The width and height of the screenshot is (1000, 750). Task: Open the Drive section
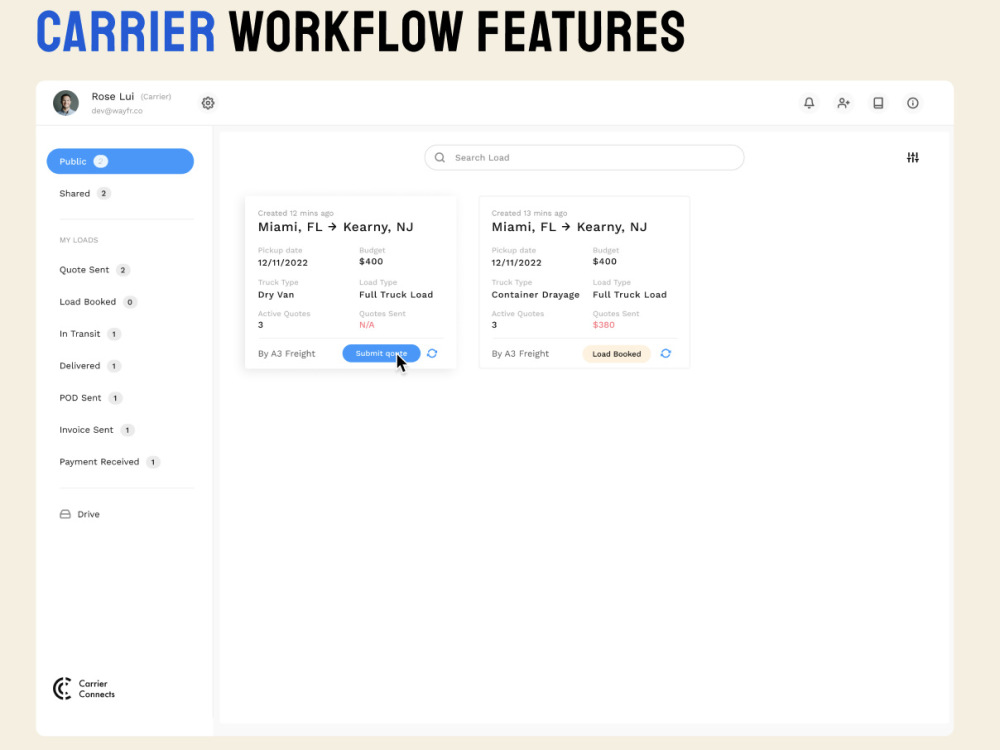coord(80,514)
